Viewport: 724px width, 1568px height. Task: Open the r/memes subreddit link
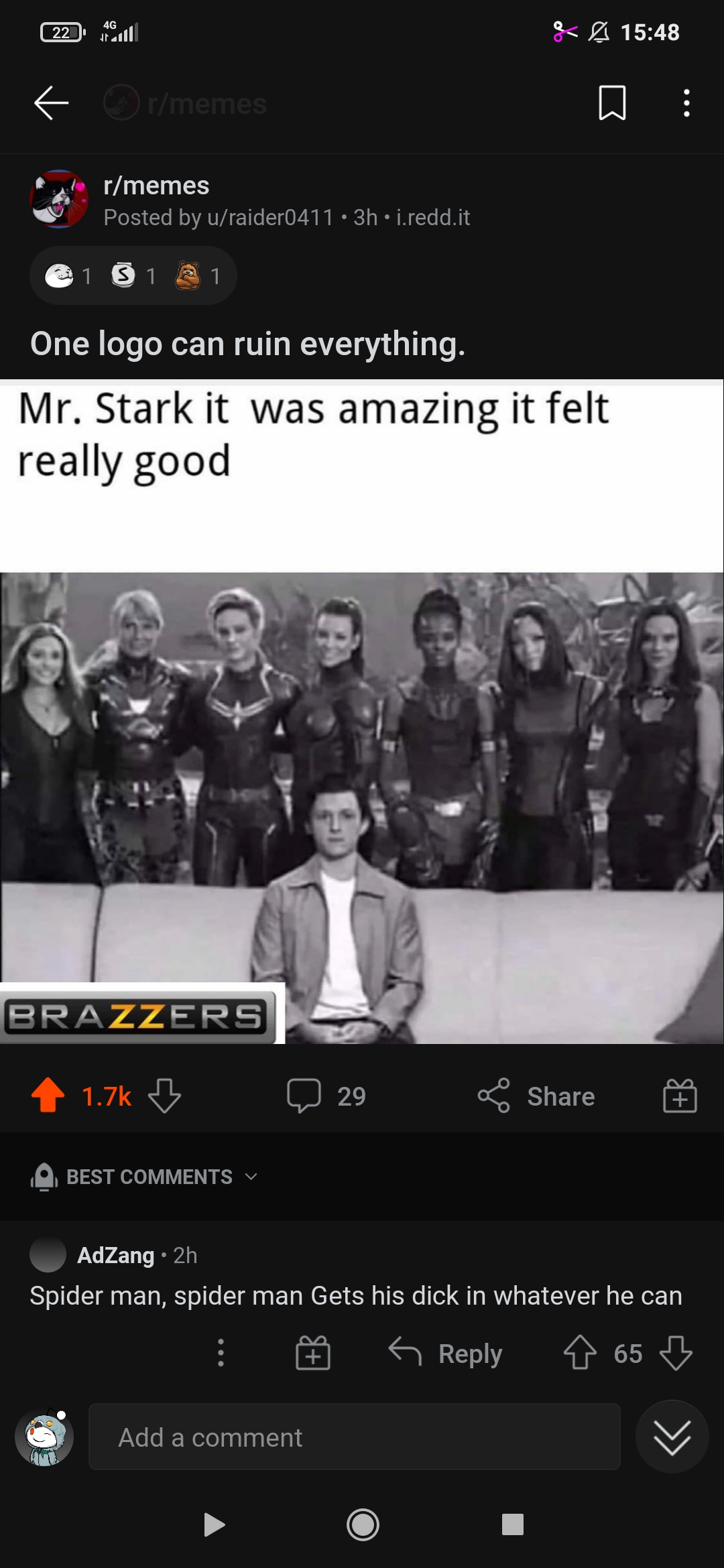[156, 186]
